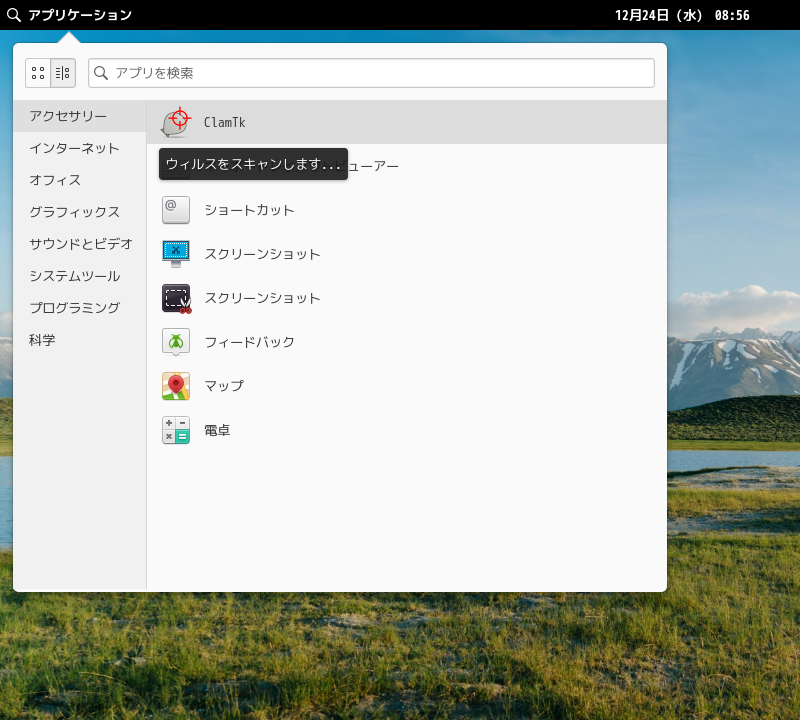Open the date and time 12月24日 indicator
The image size is (800, 720).
coord(682,15)
